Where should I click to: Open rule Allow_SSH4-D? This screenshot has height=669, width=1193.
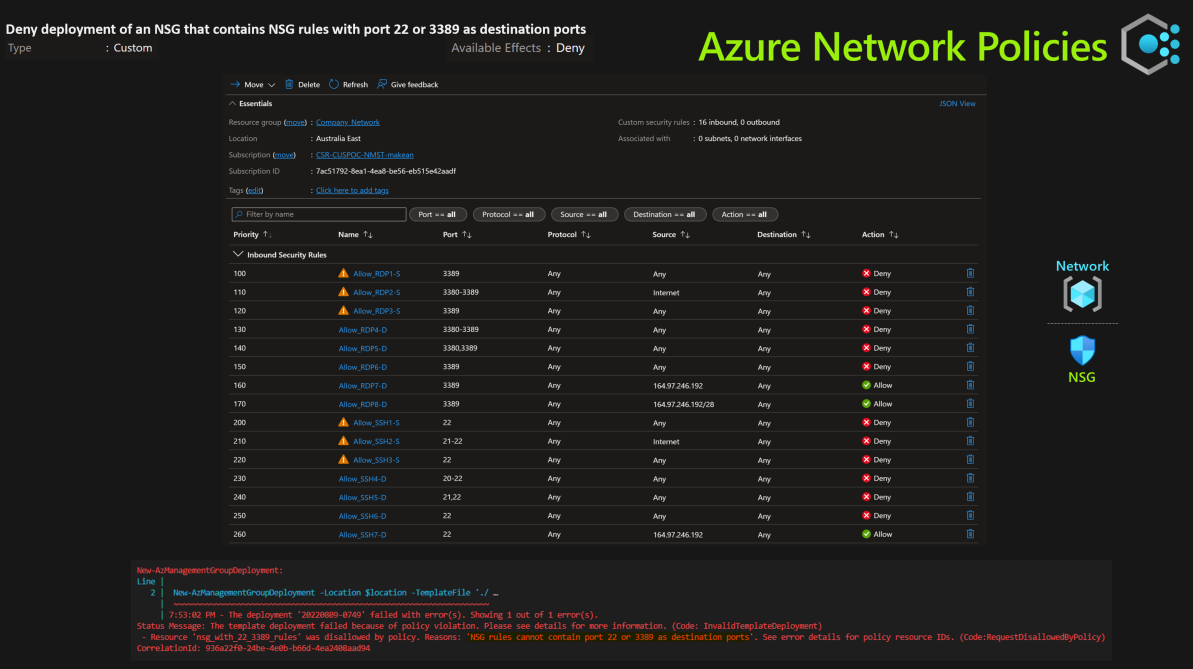tap(362, 479)
